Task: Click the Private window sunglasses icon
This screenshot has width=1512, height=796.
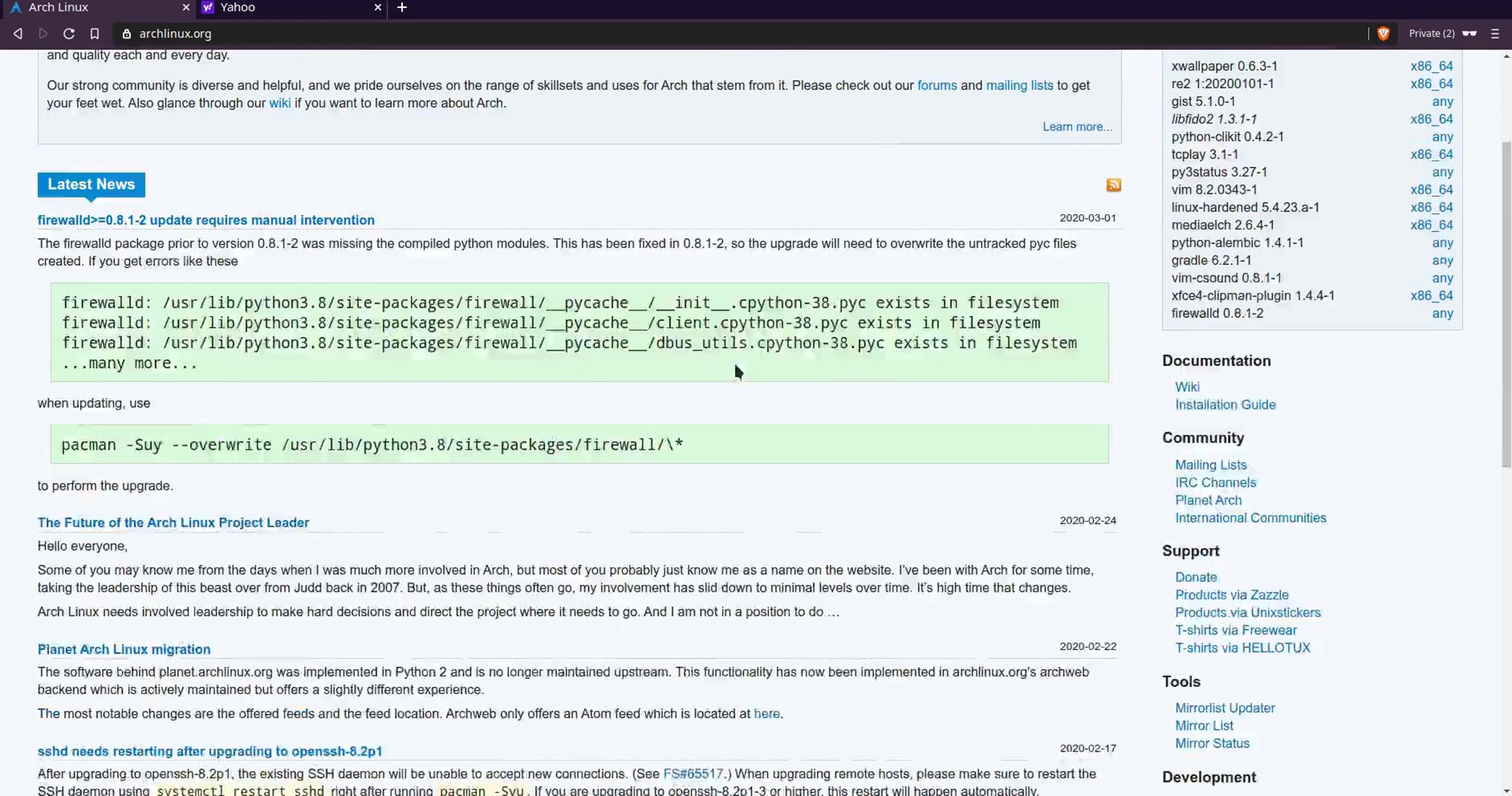Action: click(1469, 33)
